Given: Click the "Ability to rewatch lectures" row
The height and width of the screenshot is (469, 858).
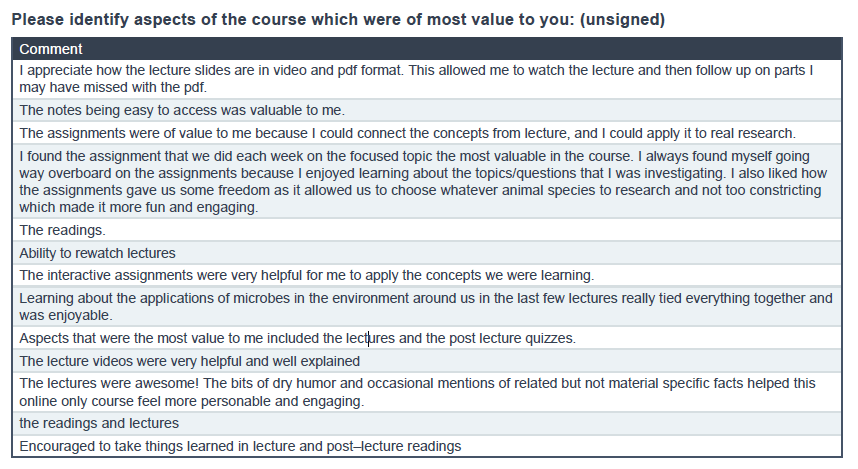Looking at the screenshot, I should click(97, 253).
